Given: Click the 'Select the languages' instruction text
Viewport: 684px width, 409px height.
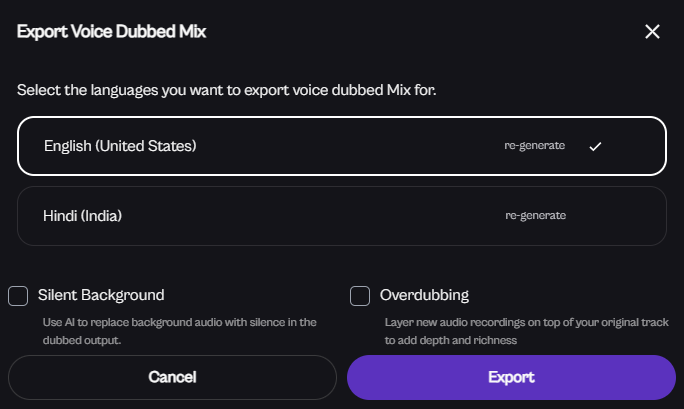Looking at the screenshot, I should coord(227,91).
